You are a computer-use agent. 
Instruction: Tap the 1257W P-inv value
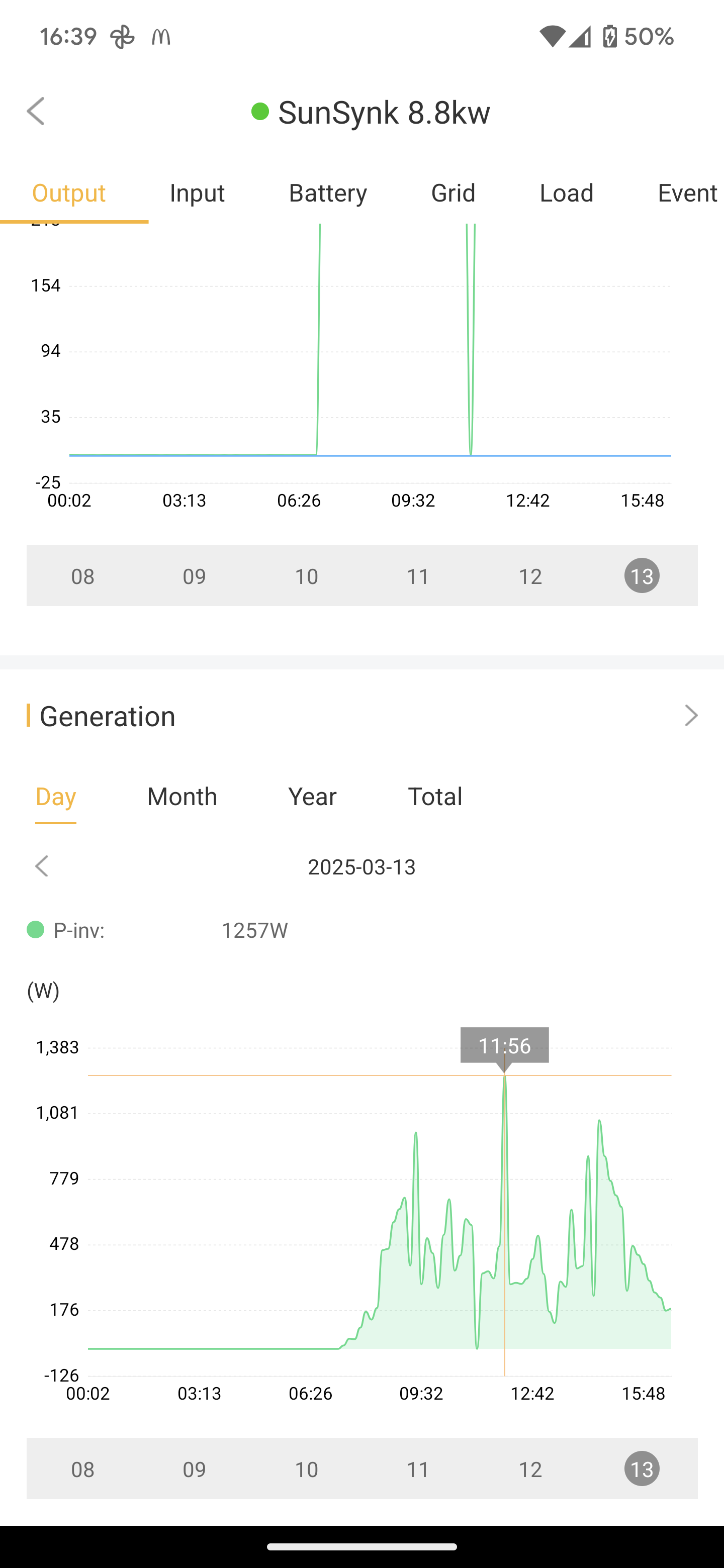254,930
